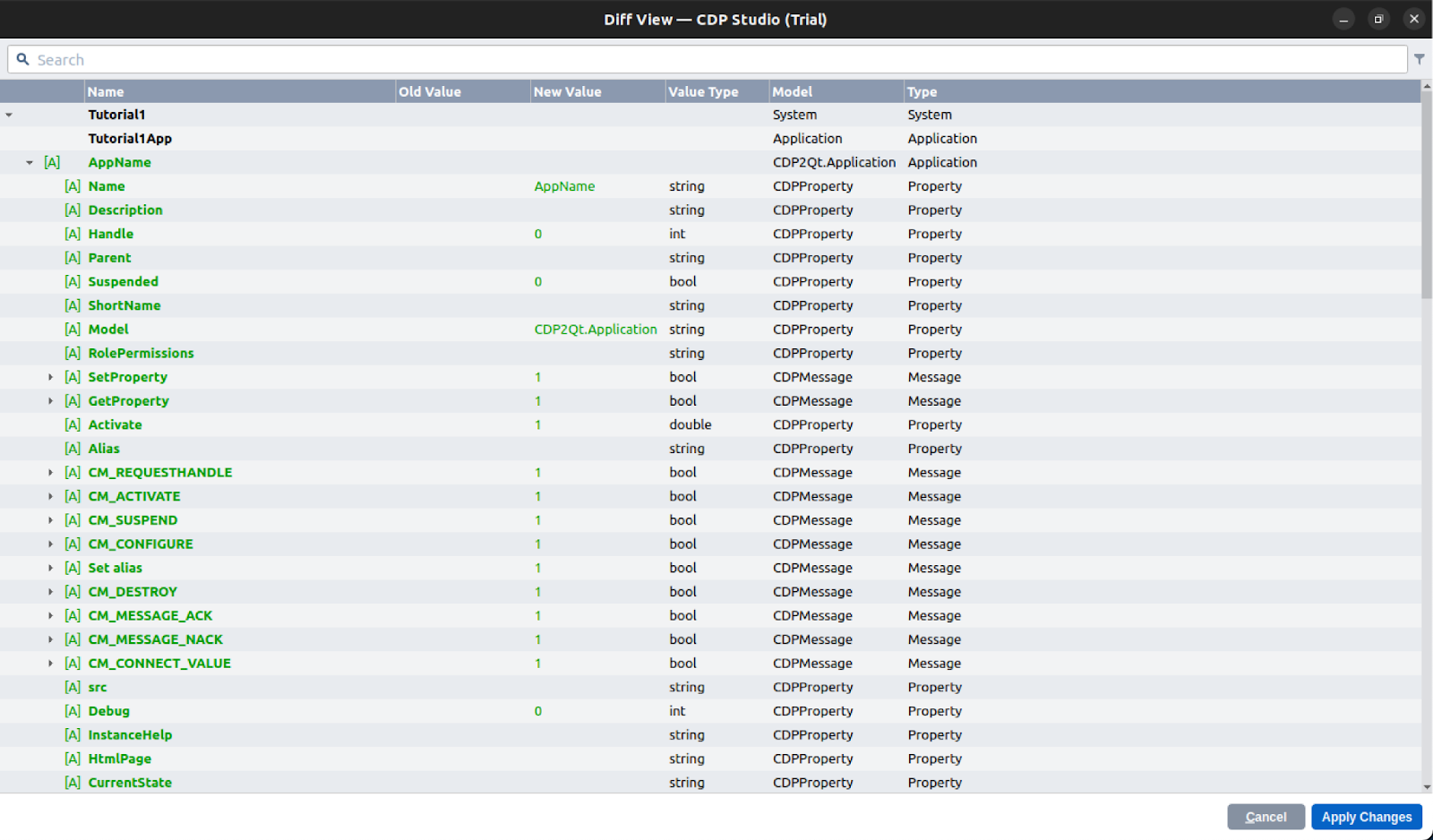This screenshot has height=840, width=1433.
Task: Sort by the New Value column header
Action: (x=597, y=91)
